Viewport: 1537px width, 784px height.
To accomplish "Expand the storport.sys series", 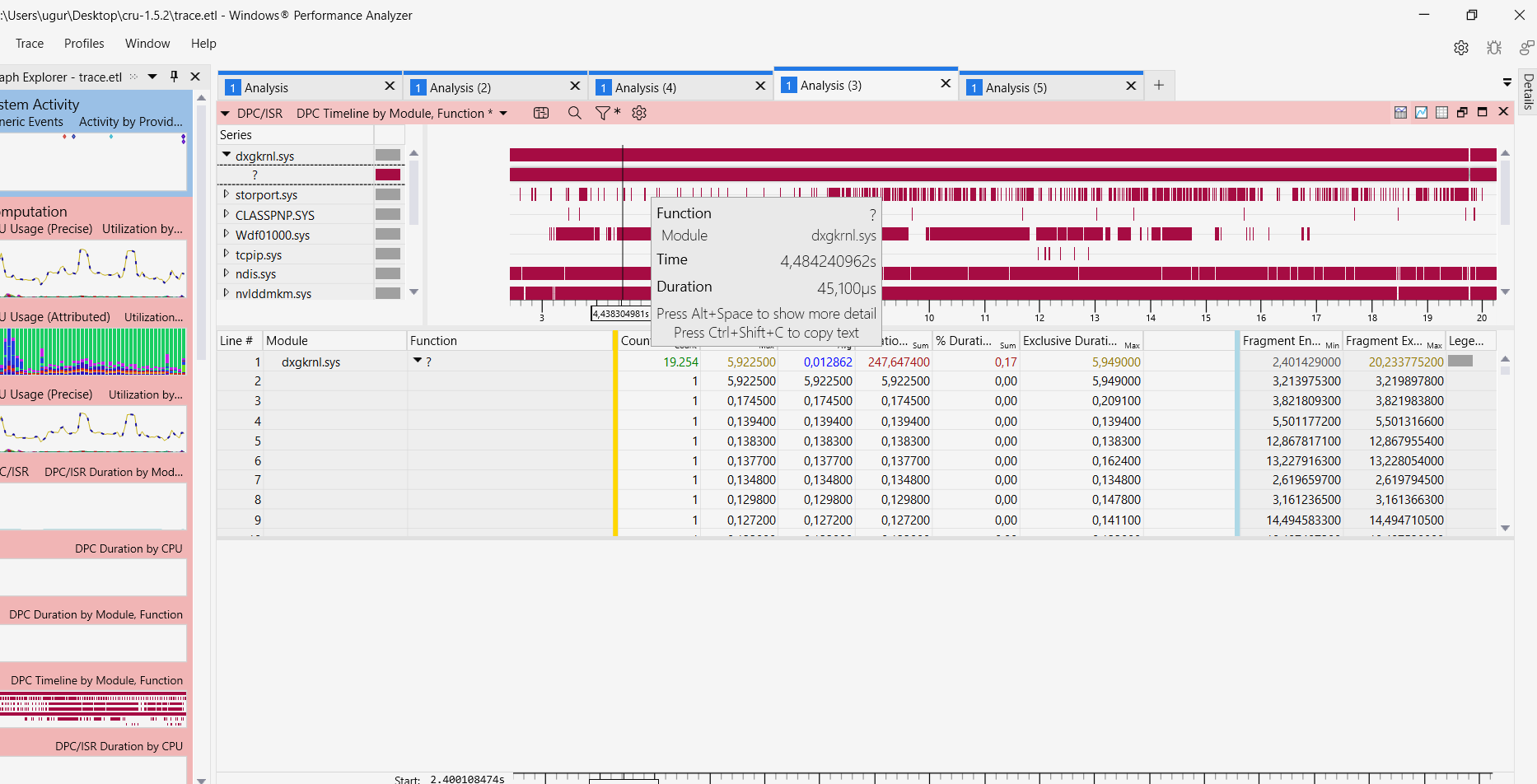I will [227, 194].
